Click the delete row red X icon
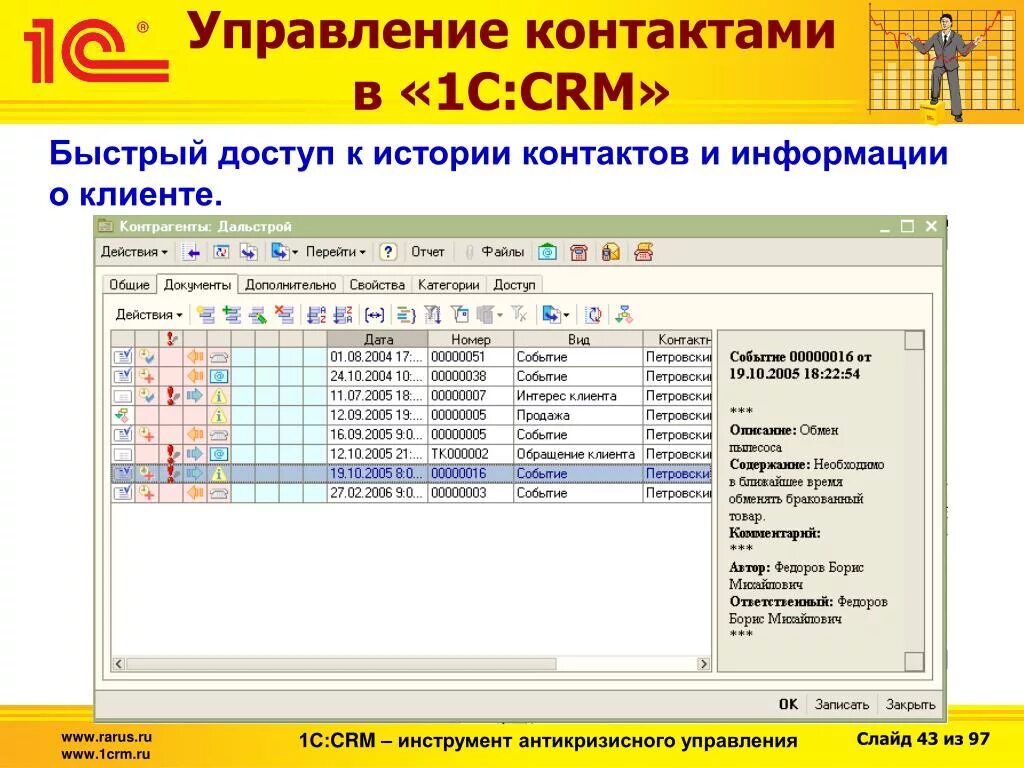This screenshot has height=768, width=1024. point(283,315)
